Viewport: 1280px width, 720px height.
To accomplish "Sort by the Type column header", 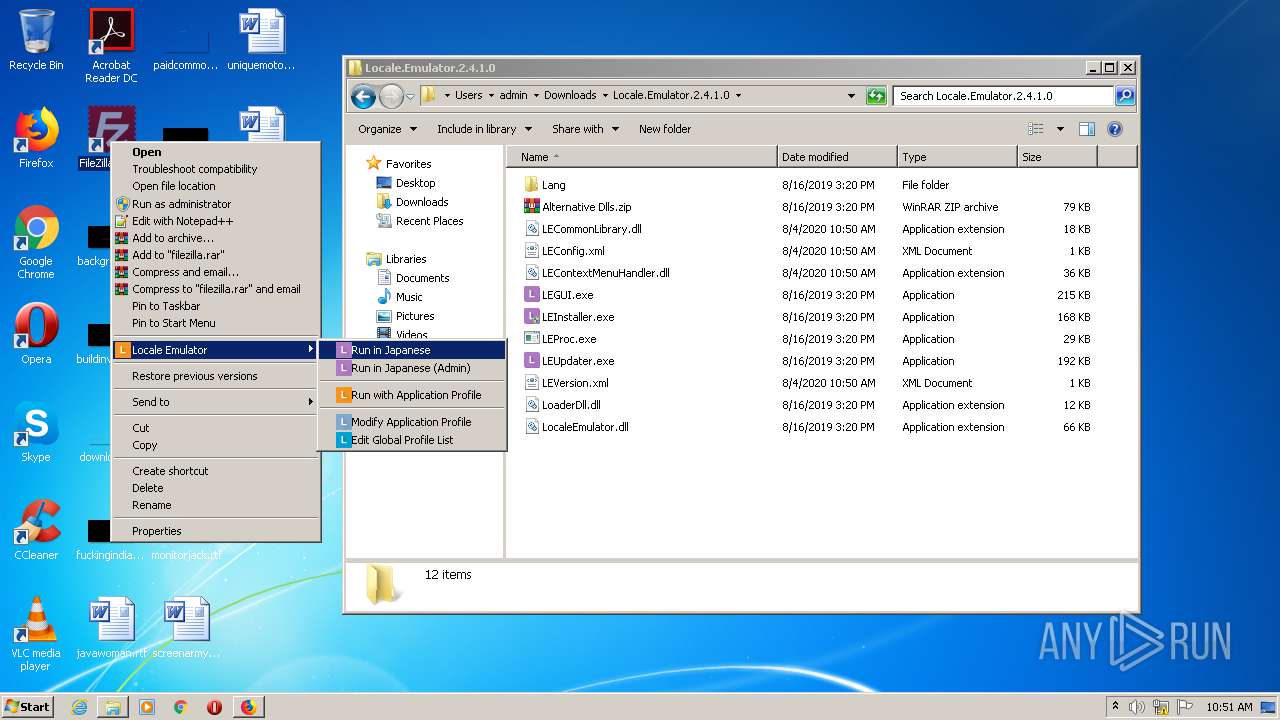I will (957, 157).
